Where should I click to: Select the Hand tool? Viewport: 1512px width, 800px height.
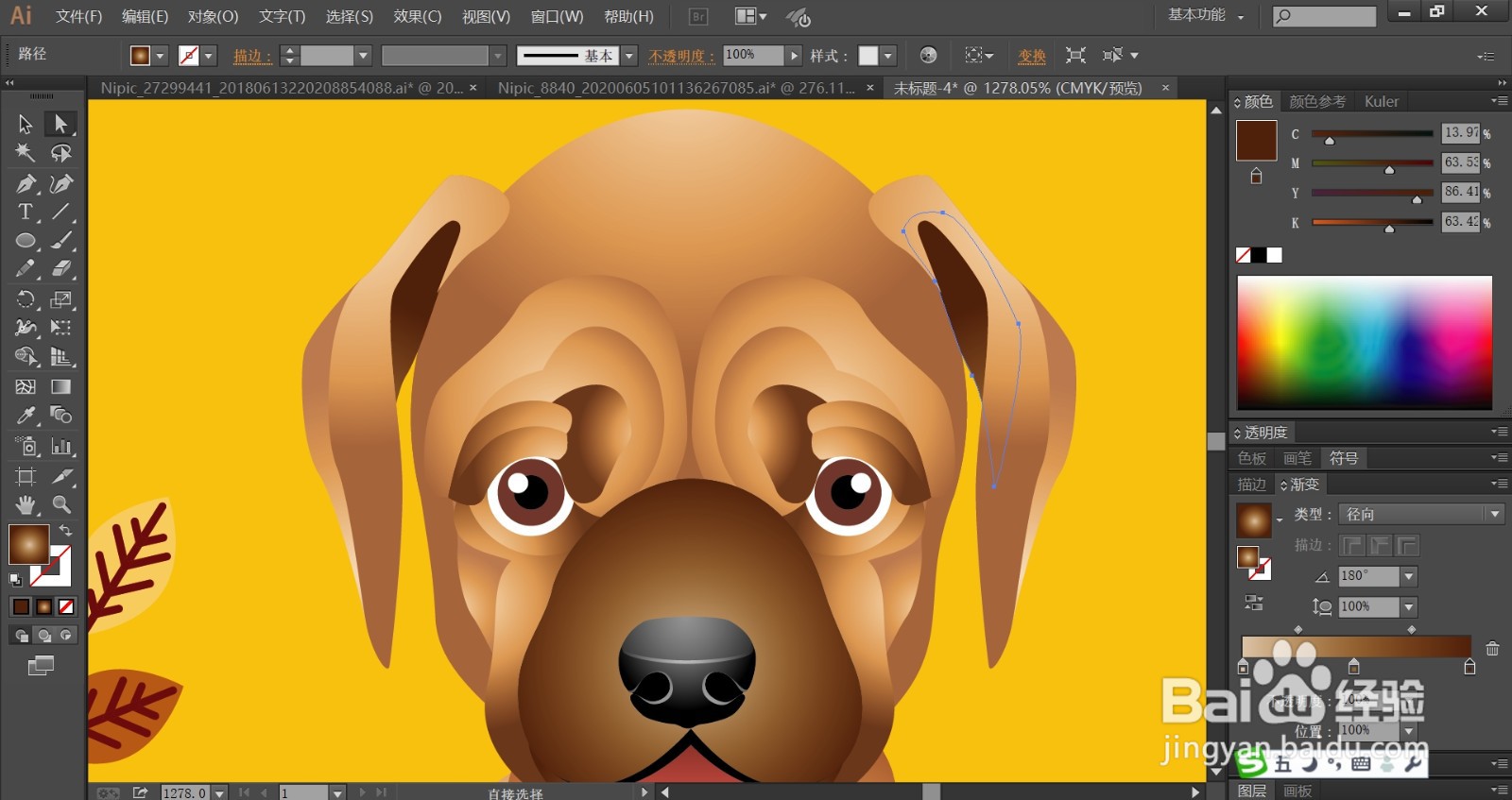point(26,504)
